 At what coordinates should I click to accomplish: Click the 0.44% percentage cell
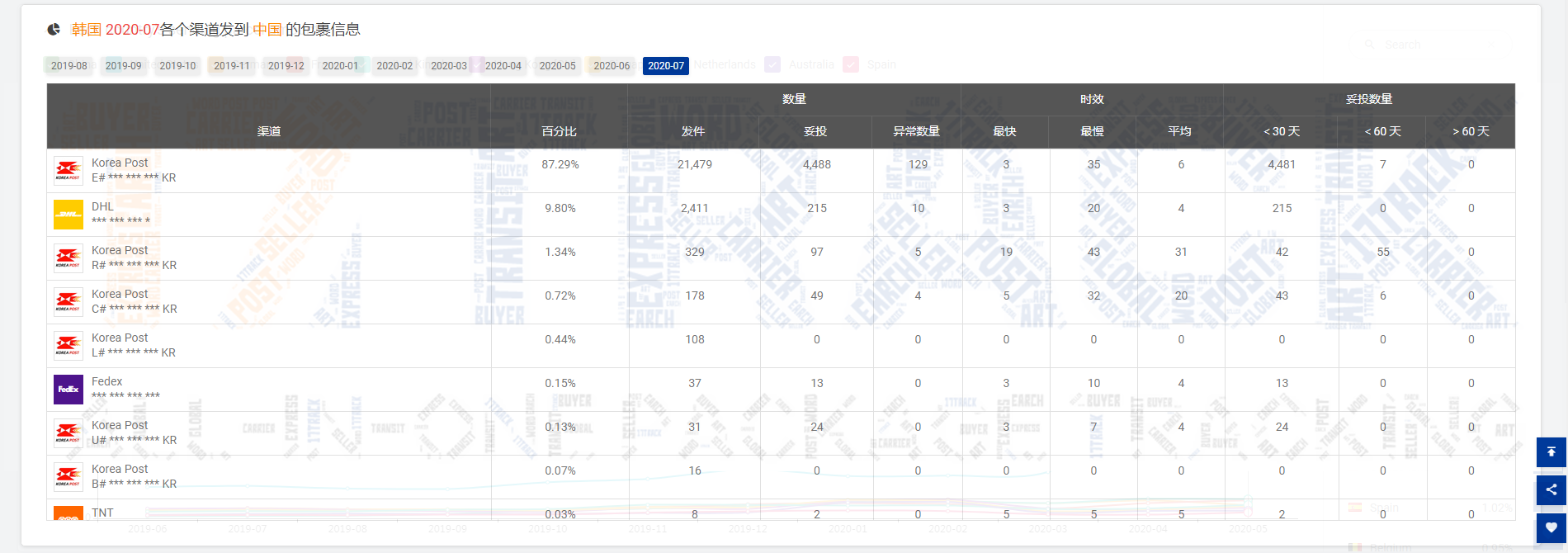560,339
